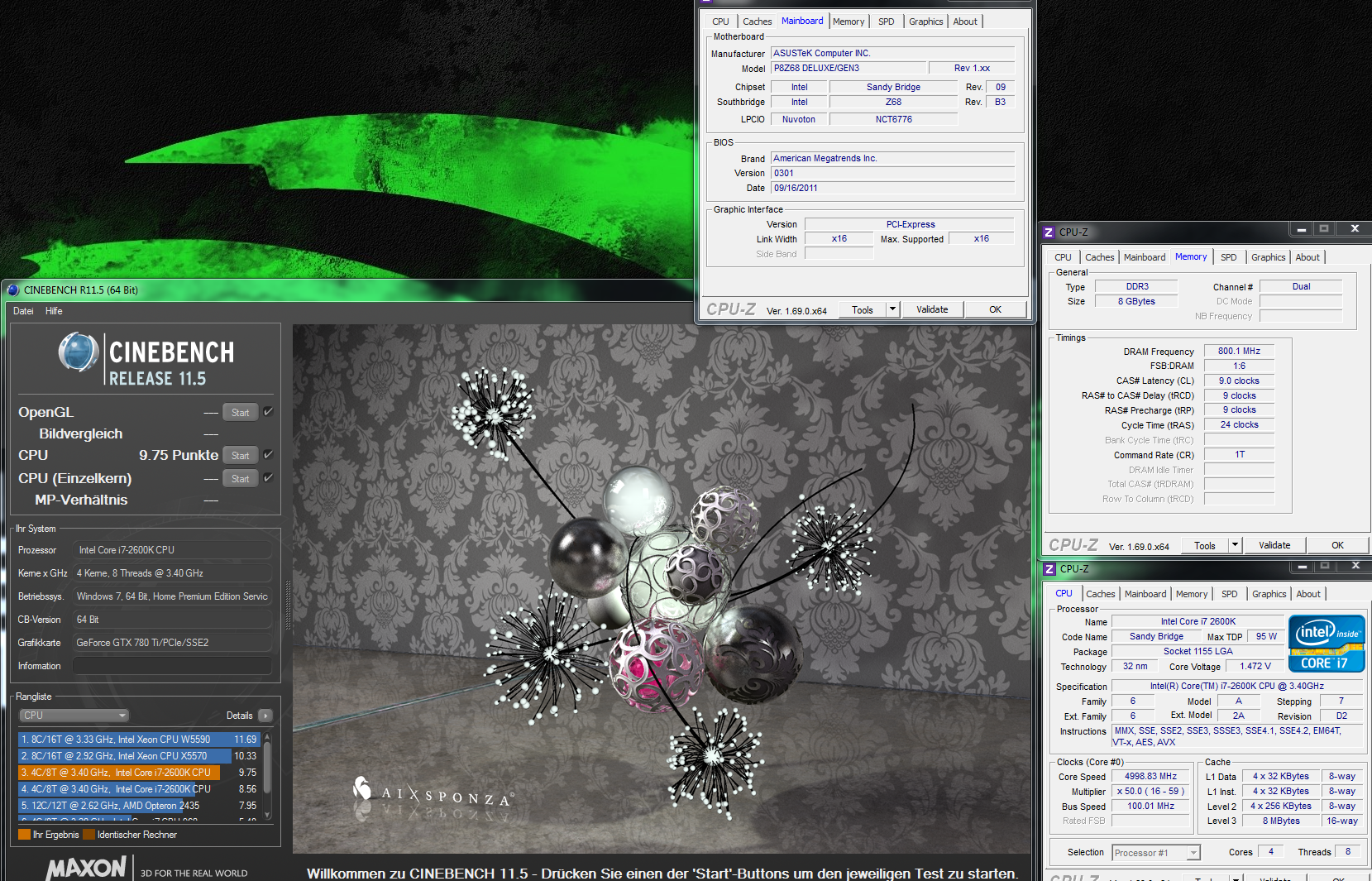Click Validate in Mainboard window
The height and width of the screenshot is (881, 1372).
point(932,309)
